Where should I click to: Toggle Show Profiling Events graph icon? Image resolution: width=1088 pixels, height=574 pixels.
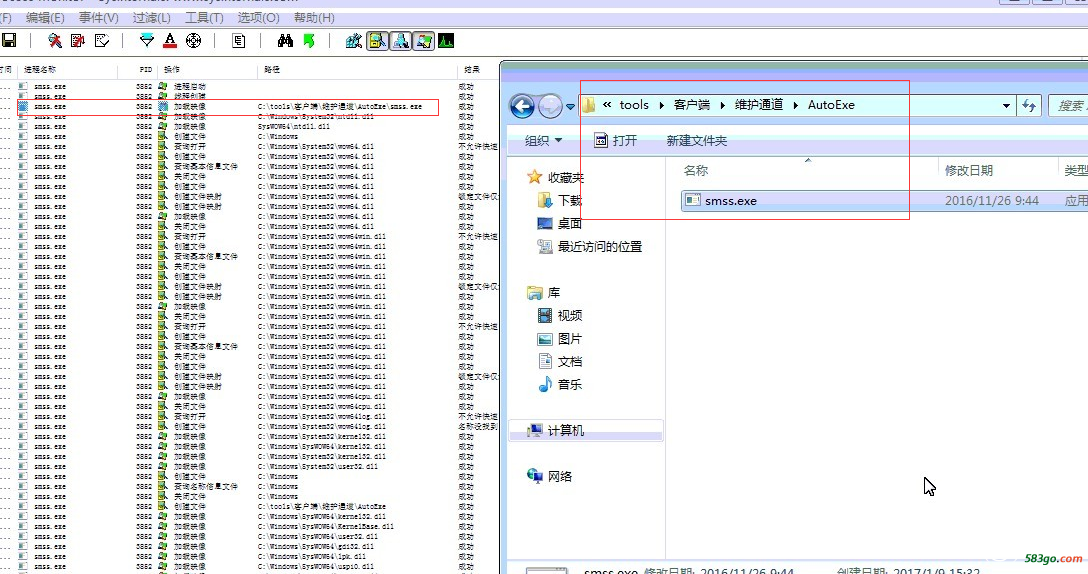click(x=446, y=41)
